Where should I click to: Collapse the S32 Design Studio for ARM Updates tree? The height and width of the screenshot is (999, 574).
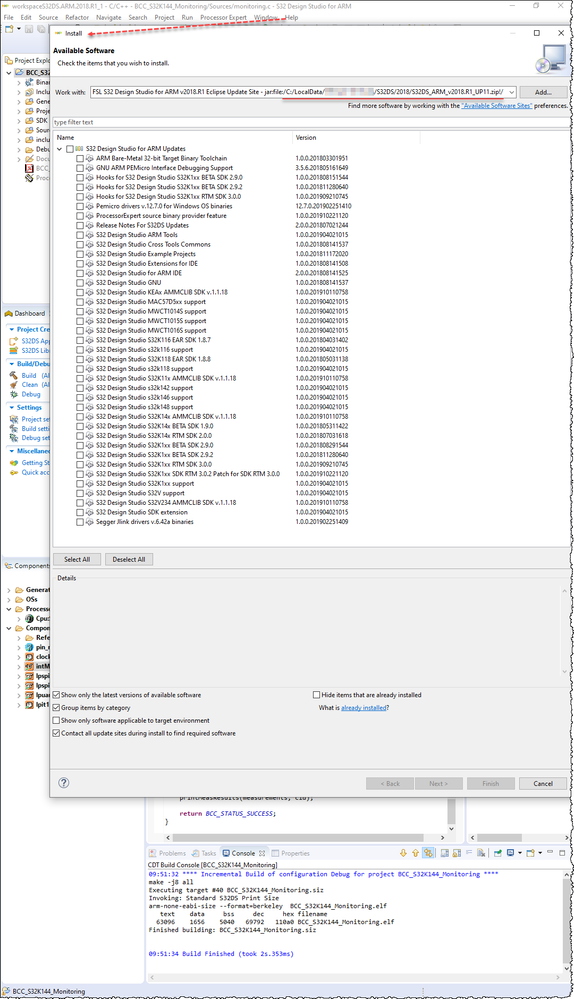pyautogui.click(x=60, y=149)
